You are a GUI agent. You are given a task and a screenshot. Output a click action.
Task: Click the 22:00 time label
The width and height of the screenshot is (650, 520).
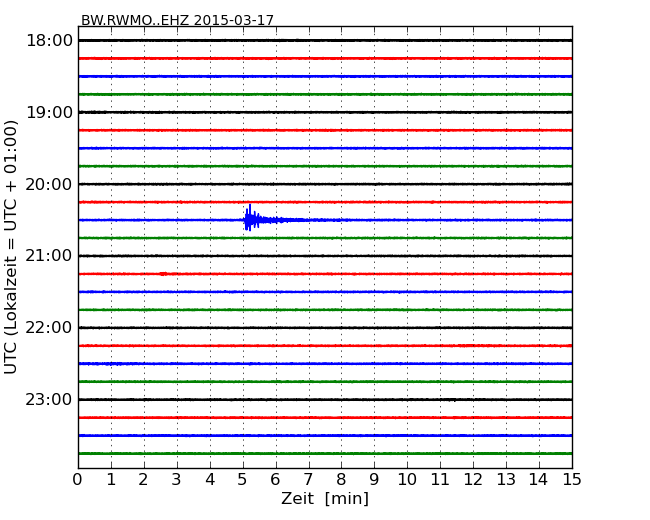pyautogui.click(x=49, y=328)
